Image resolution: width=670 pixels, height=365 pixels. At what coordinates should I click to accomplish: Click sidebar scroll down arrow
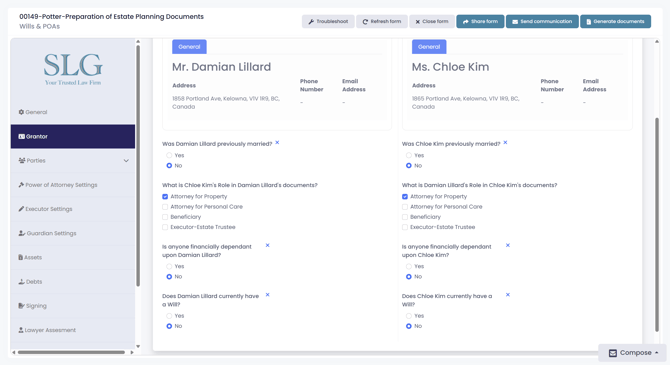click(138, 346)
